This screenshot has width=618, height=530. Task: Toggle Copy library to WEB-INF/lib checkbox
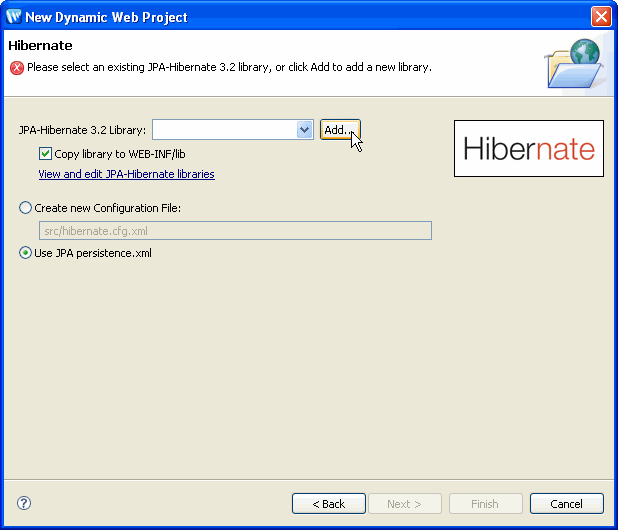pos(45,154)
